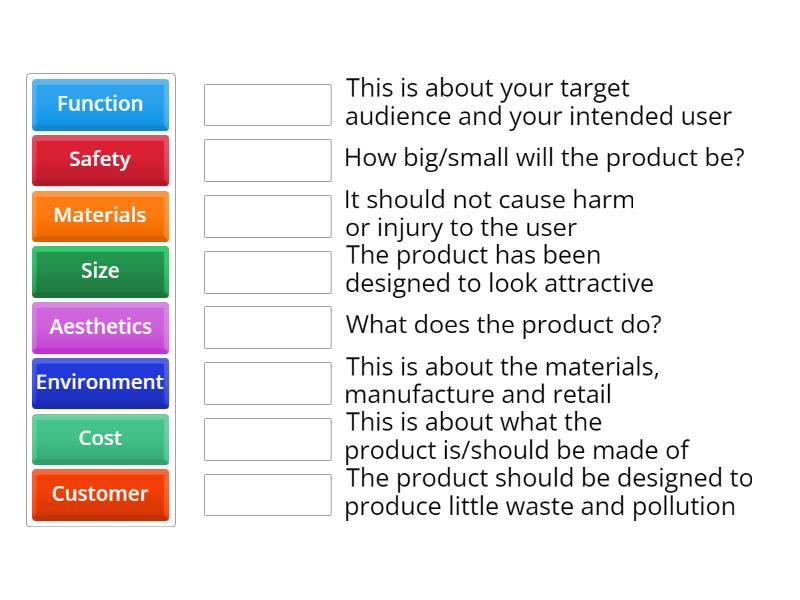Select the orange-red Customer tile
The width and height of the screenshot is (800, 600).
point(100,494)
